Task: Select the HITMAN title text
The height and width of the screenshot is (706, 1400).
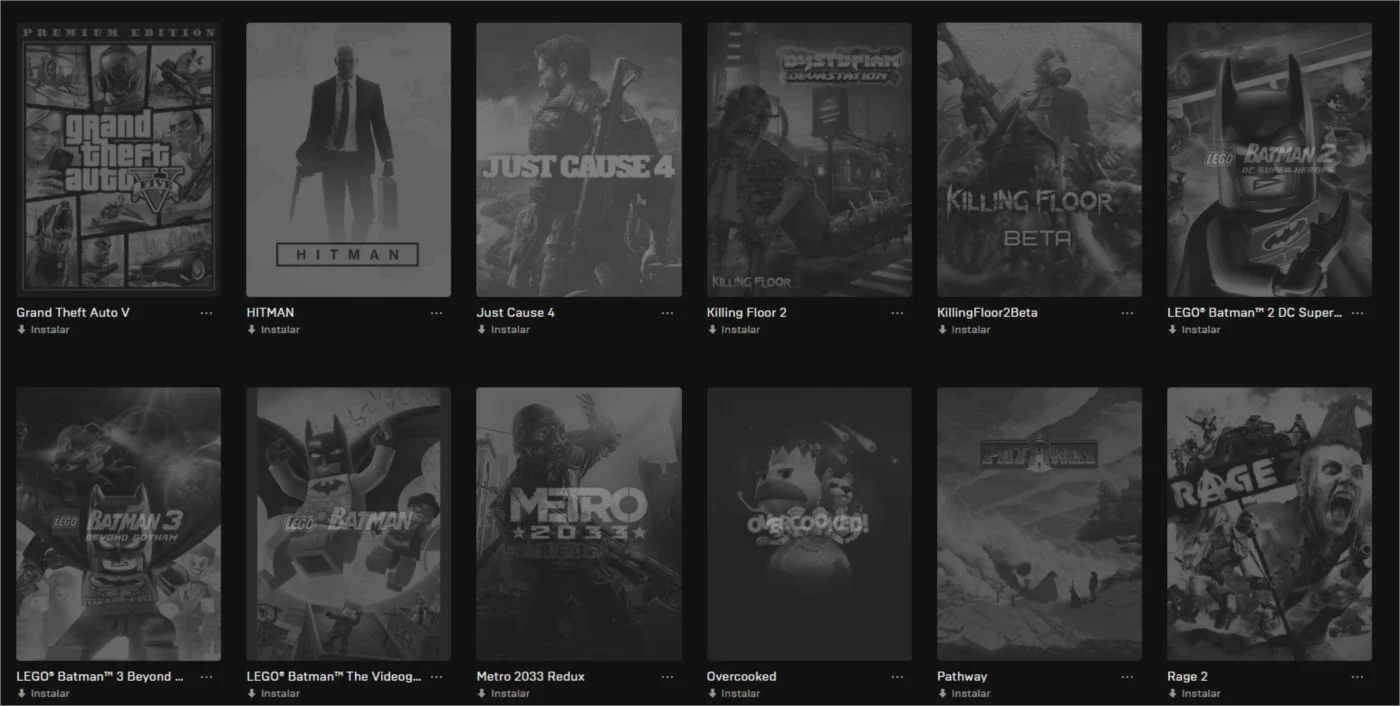Action: [x=270, y=313]
